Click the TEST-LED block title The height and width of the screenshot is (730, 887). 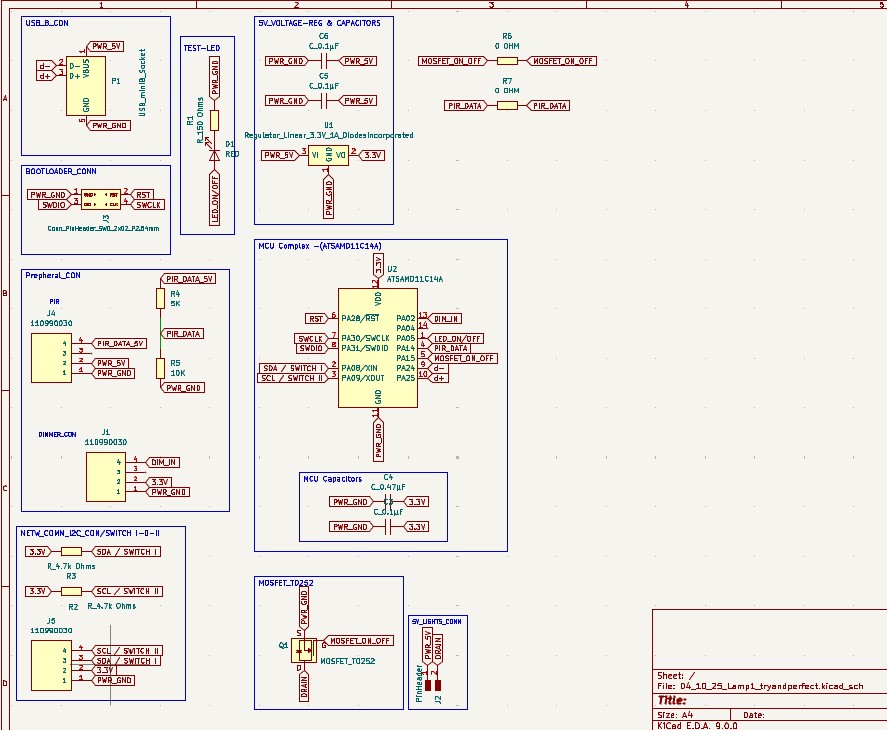(201, 48)
